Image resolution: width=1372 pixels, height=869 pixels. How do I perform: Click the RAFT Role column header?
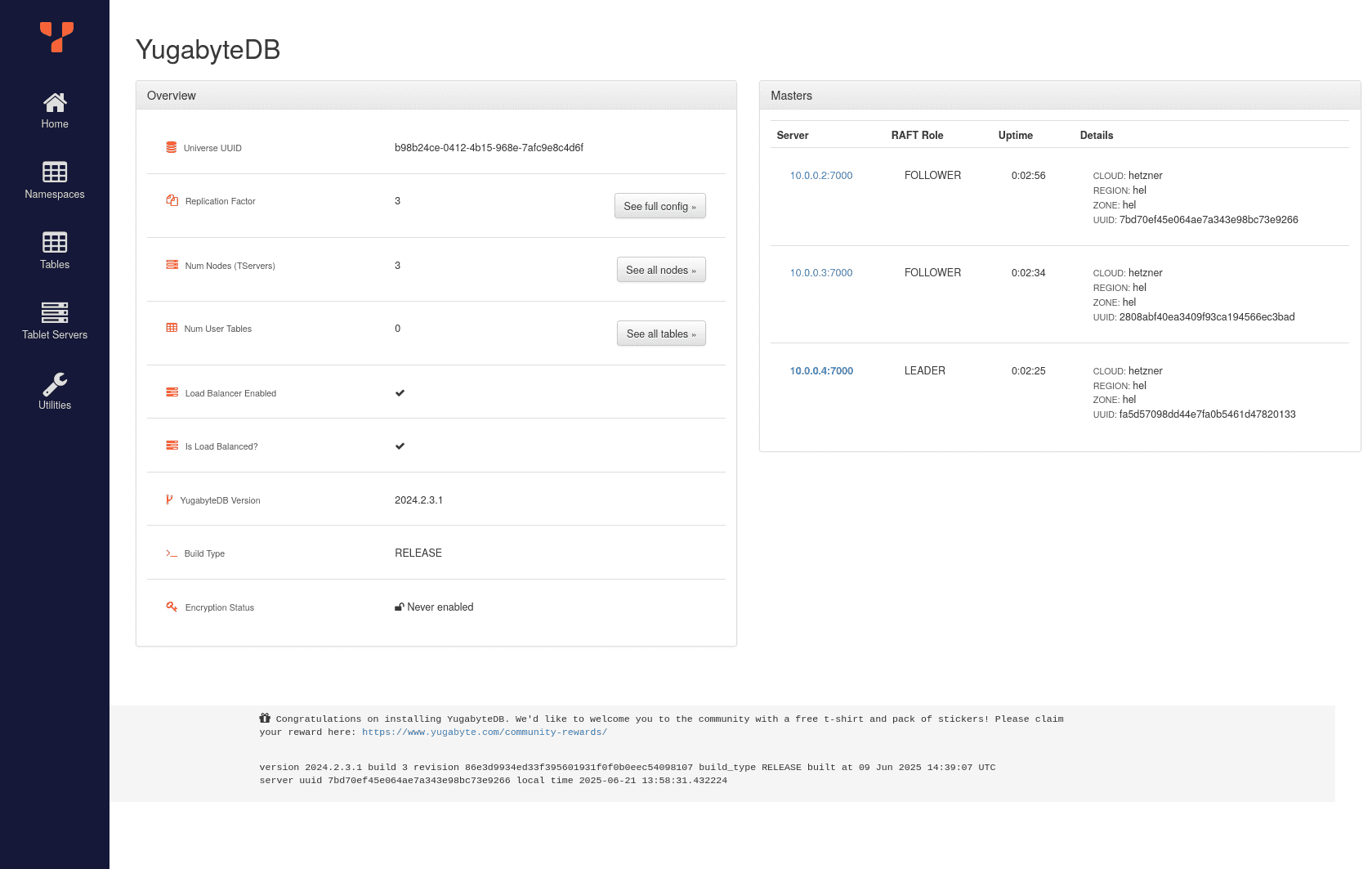(x=917, y=136)
